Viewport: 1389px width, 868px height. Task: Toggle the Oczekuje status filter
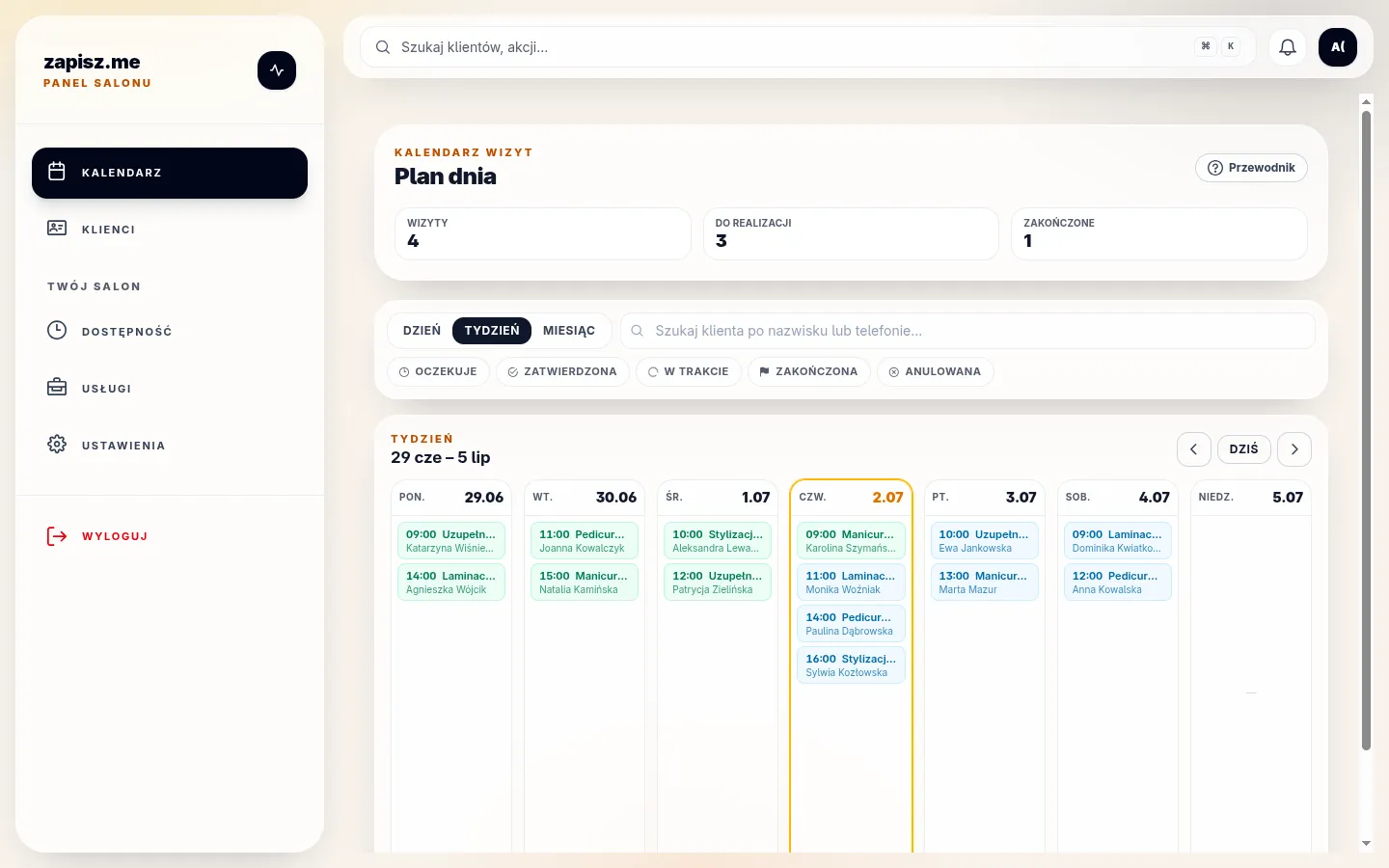point(438,371)
